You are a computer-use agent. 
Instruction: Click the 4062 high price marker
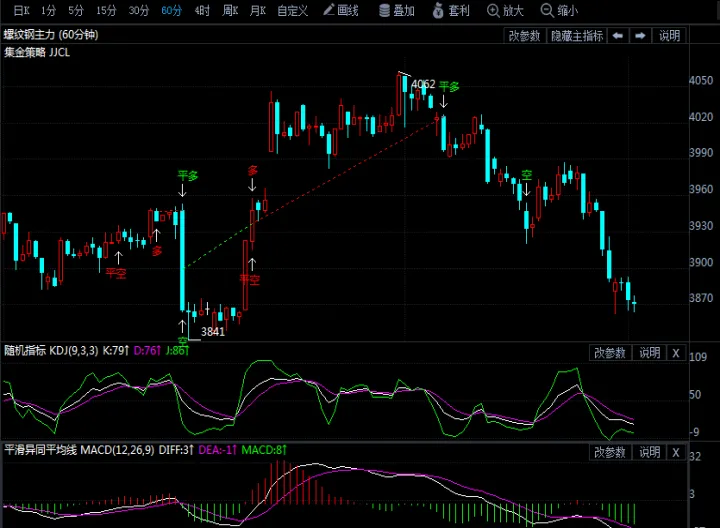[x=423, y=85]
